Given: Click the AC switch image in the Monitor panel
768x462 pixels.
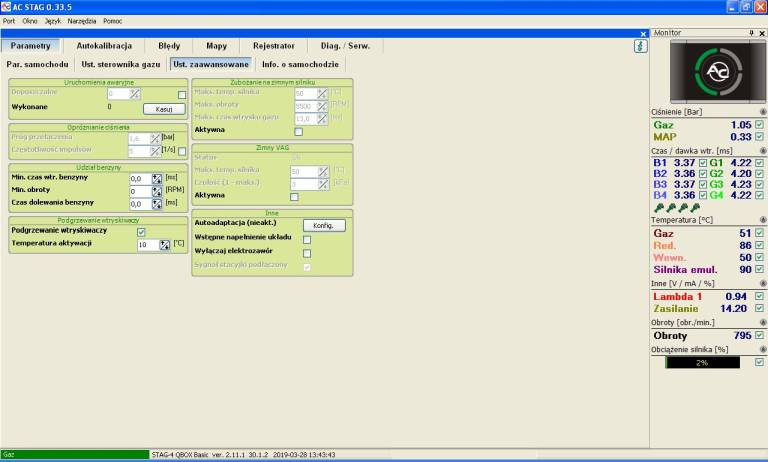Looking at the screenshot, I should [718, 72].
